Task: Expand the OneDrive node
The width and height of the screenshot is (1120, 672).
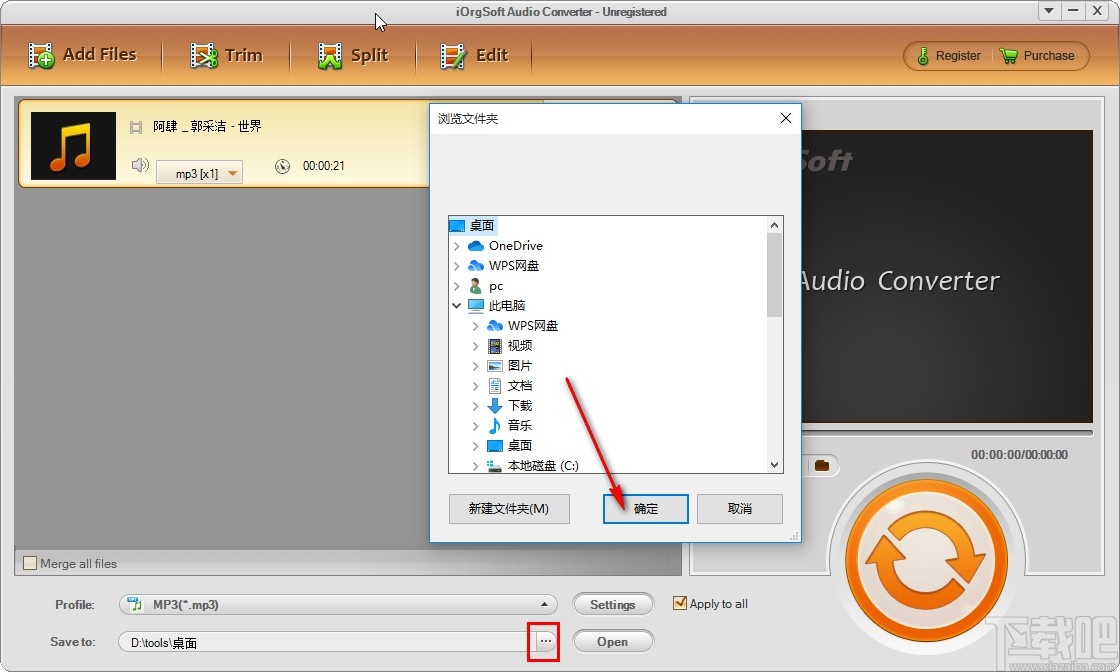Action: click(x=456, y=245)
